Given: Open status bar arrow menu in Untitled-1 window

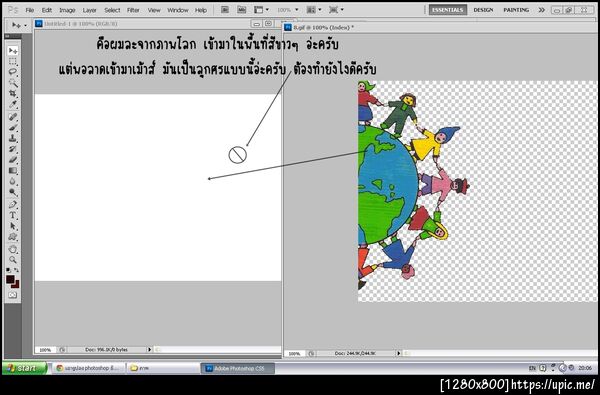Looking at the screenshot, I should [150, 349].
